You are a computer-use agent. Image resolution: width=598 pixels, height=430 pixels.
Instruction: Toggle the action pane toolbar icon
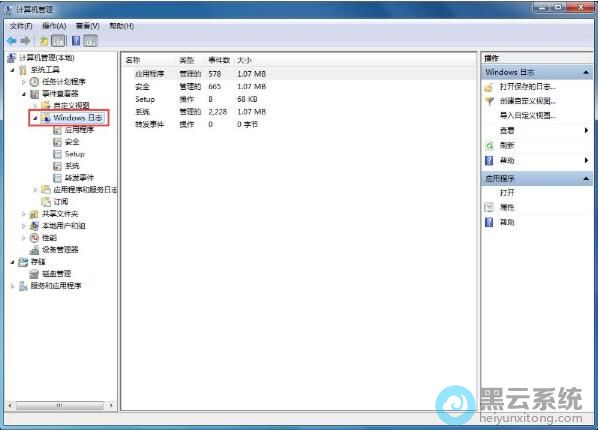pos(91,41)
